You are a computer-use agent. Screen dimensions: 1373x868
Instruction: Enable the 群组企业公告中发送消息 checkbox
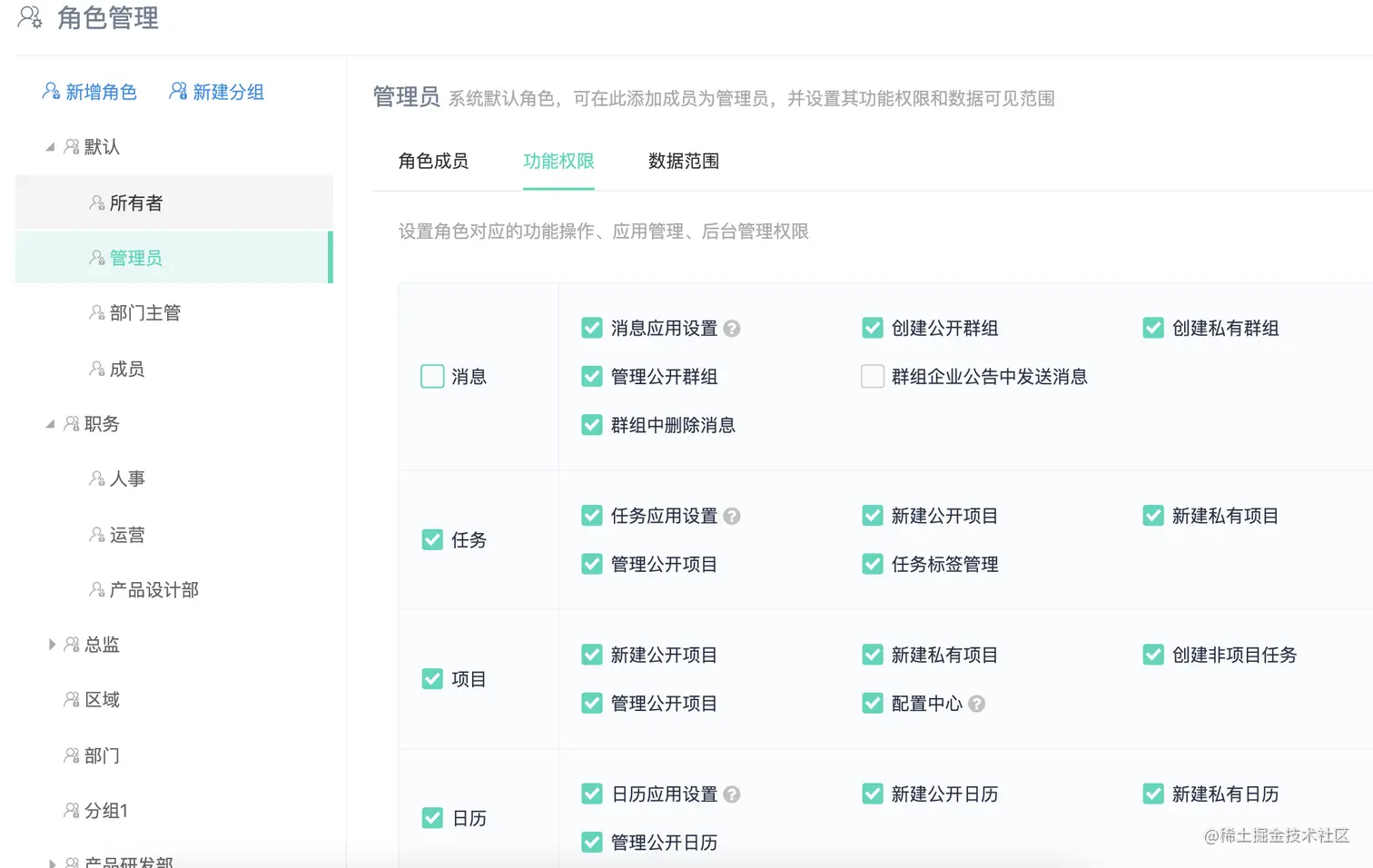(873, 377)
